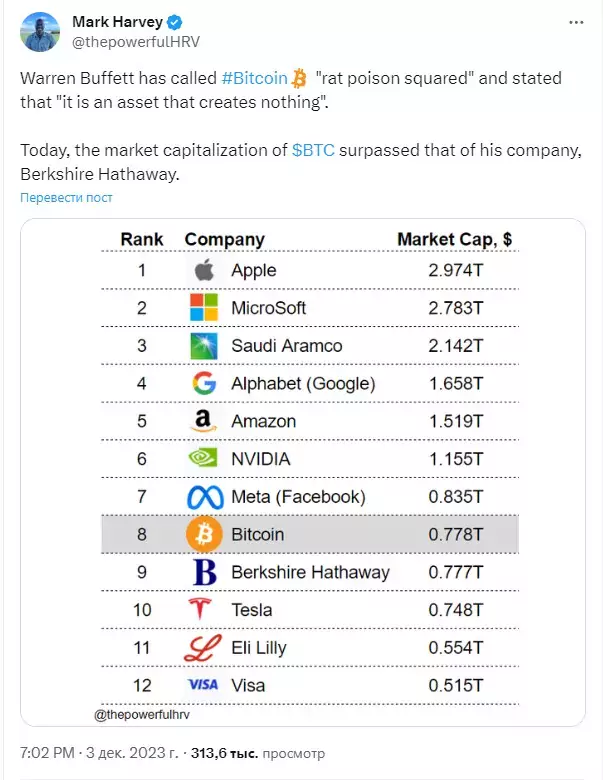Click the Apple logo in table
Image resolution: width=603 pixels, height=780 pixels.
pos(204,270)
